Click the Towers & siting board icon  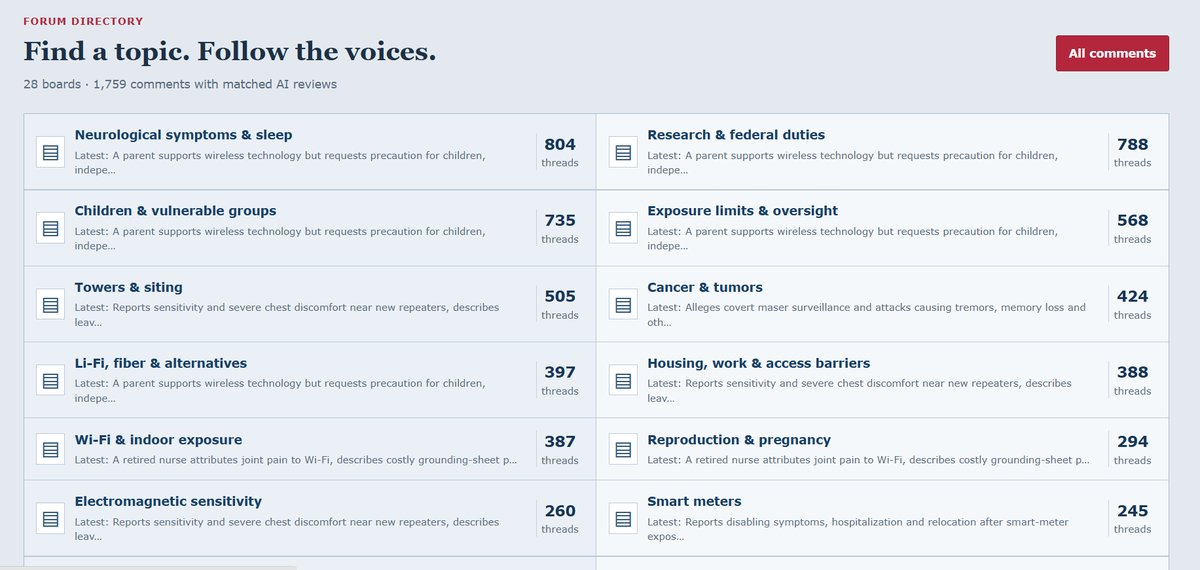51,304
